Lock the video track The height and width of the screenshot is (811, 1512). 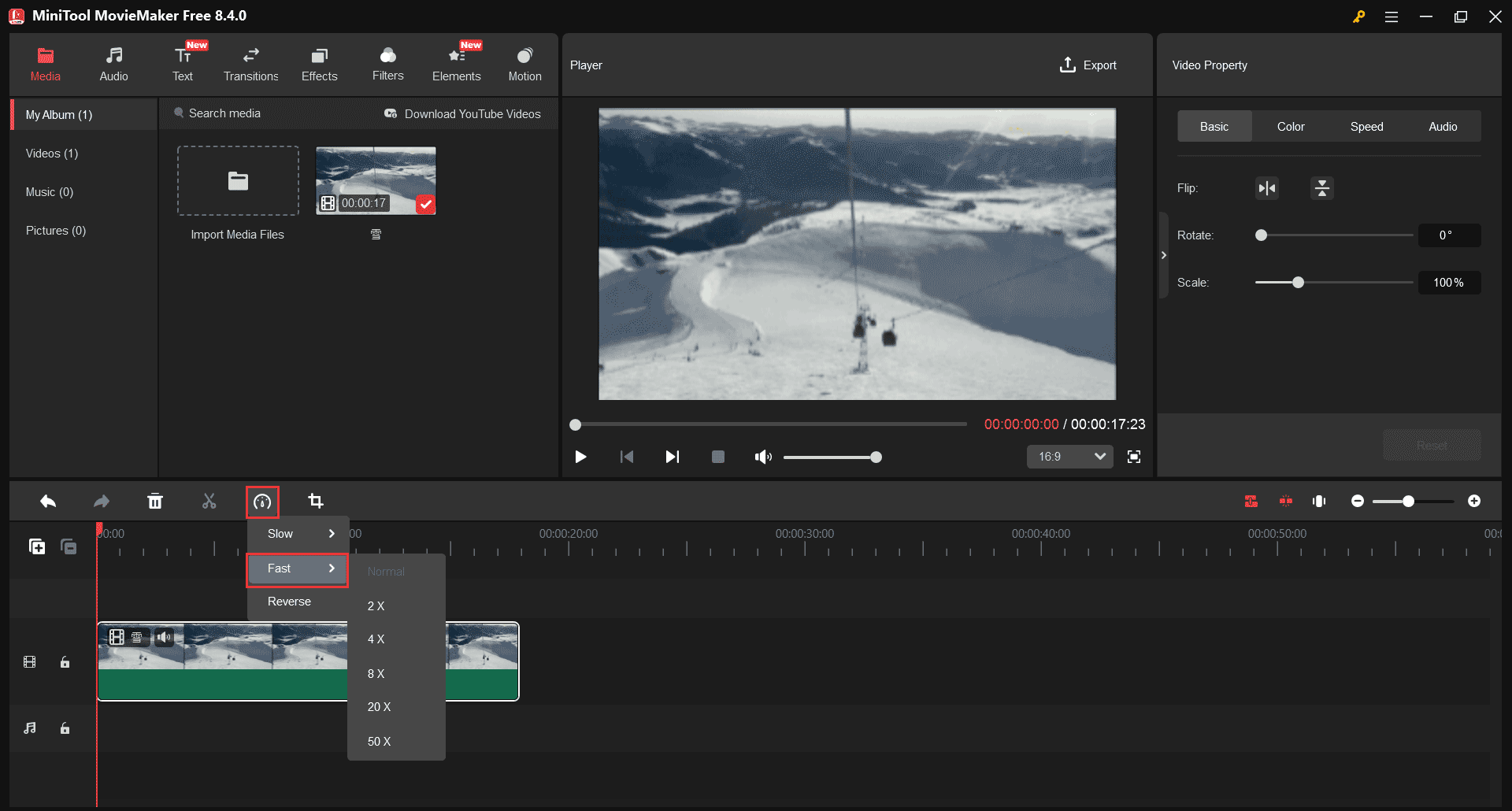pos(65,661)
